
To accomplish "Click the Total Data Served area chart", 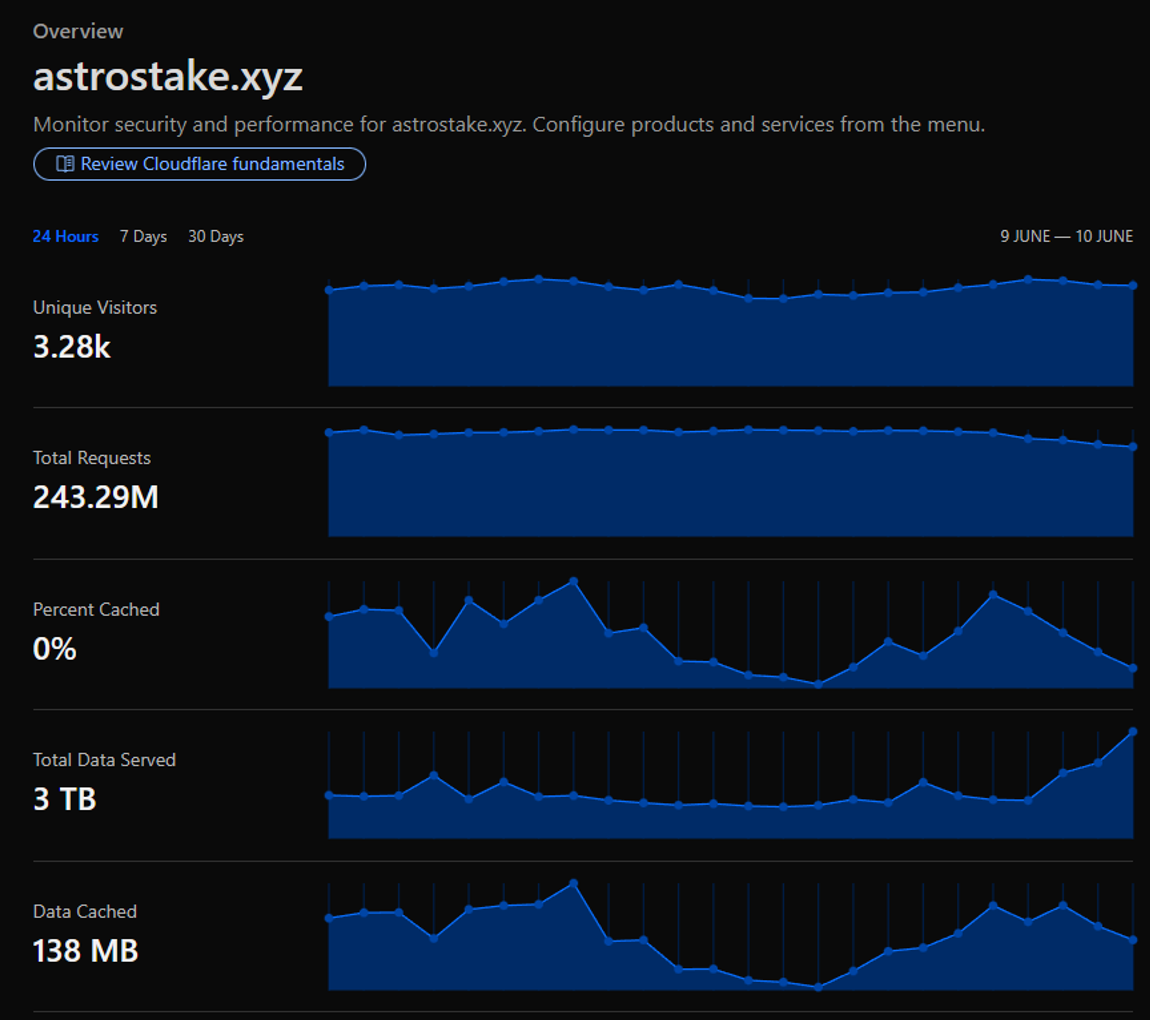I will click(730, 784).
